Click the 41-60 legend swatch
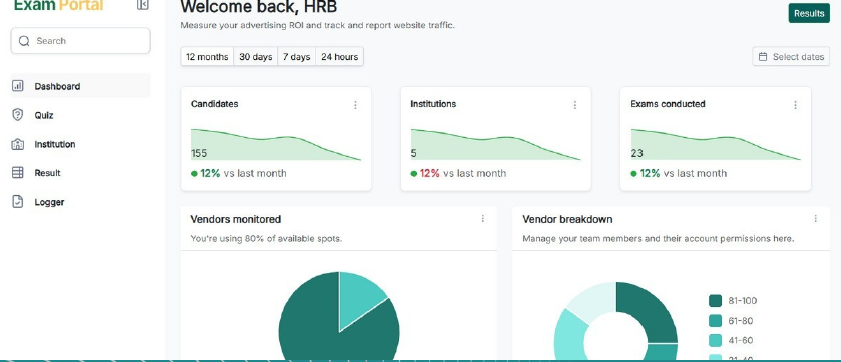 tap(715, 341)
